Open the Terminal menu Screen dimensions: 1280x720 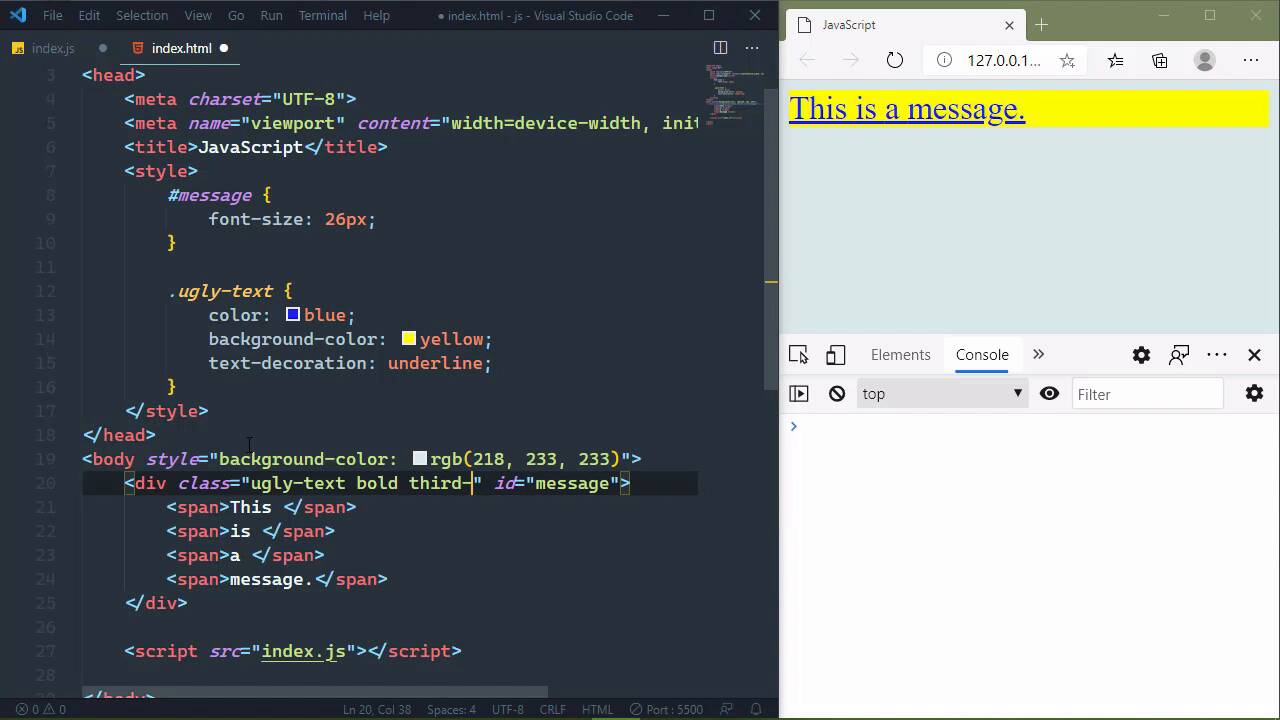[323, 16]
